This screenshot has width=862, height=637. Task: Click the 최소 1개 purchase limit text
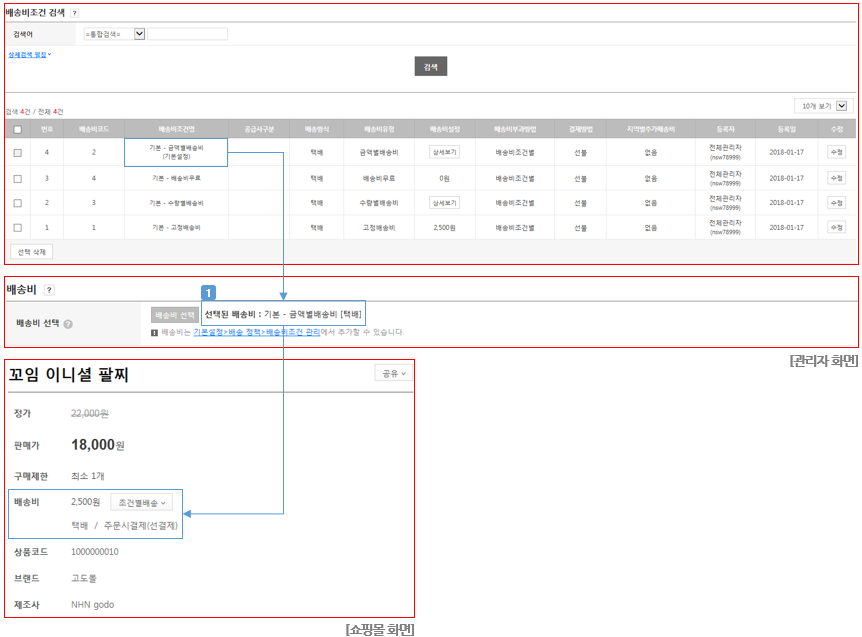tap(87, 476)
